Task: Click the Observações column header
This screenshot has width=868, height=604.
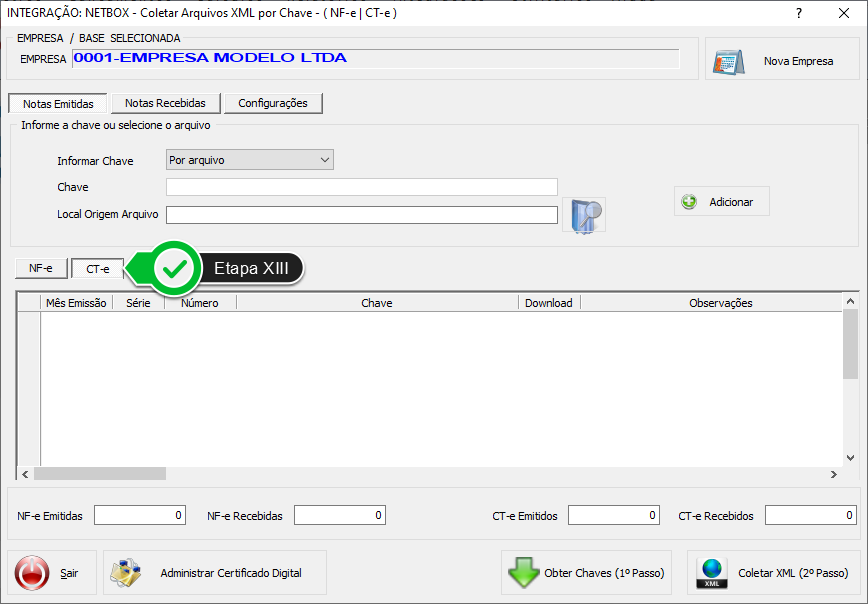Action: pyautogui.click(x=721, y=303)
